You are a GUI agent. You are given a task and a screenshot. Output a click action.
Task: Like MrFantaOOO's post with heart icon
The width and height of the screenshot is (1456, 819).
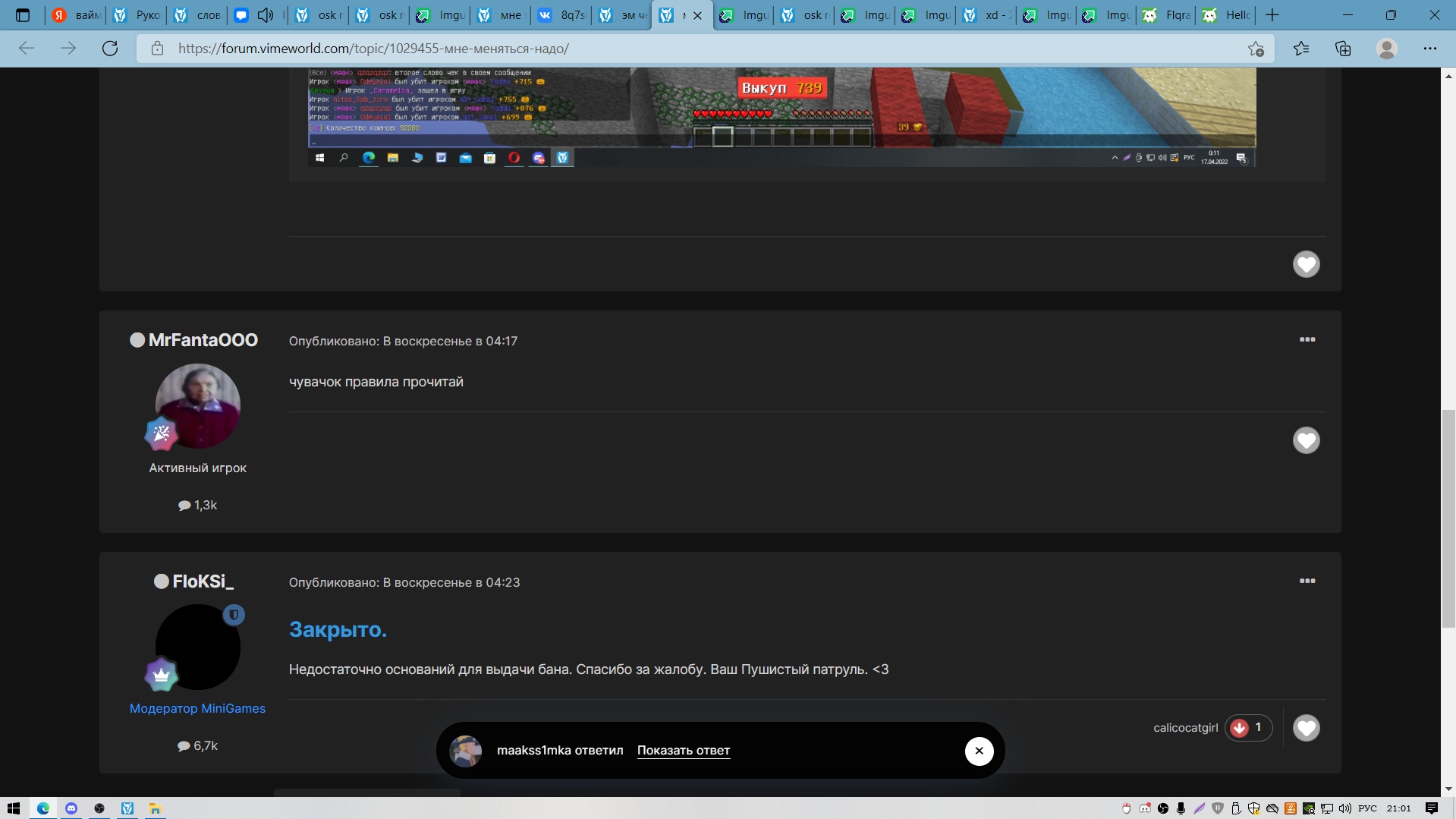coord(1306,440)
